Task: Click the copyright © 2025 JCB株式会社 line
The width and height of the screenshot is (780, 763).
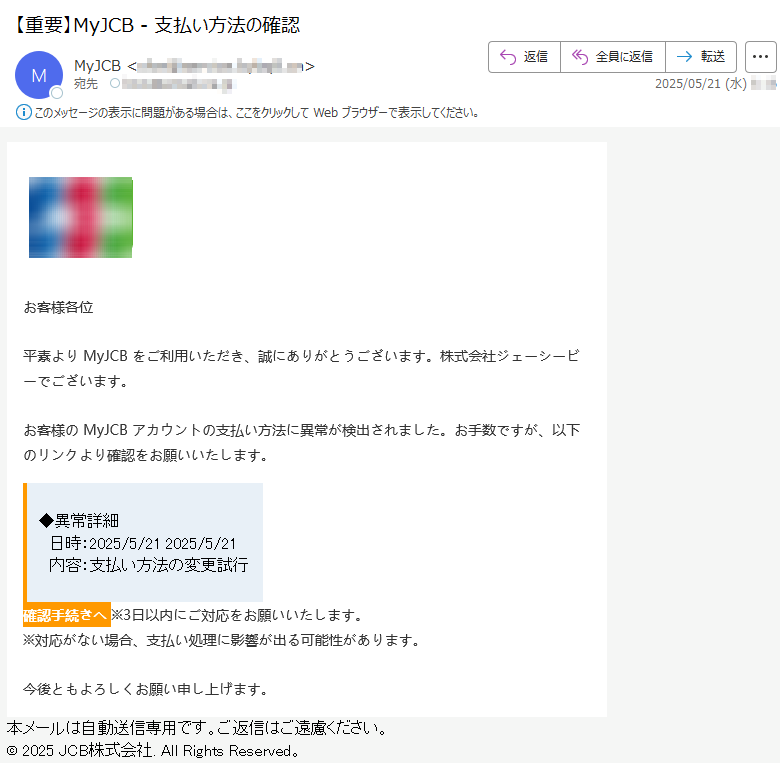Action: click(x=153, y=750)
